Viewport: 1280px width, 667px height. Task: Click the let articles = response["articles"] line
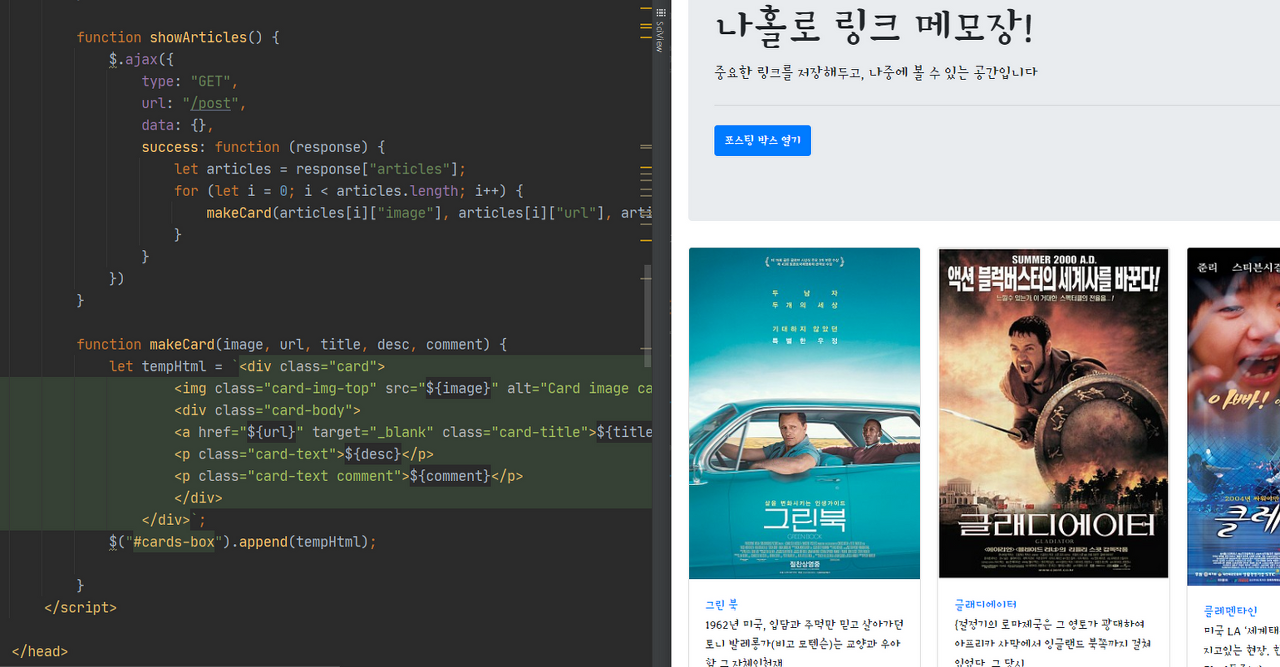320,168
